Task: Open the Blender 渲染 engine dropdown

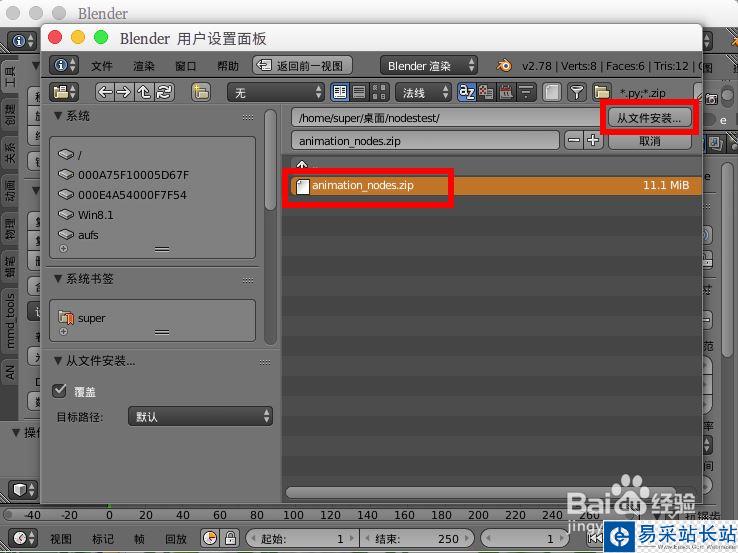Action: point(429,65)
